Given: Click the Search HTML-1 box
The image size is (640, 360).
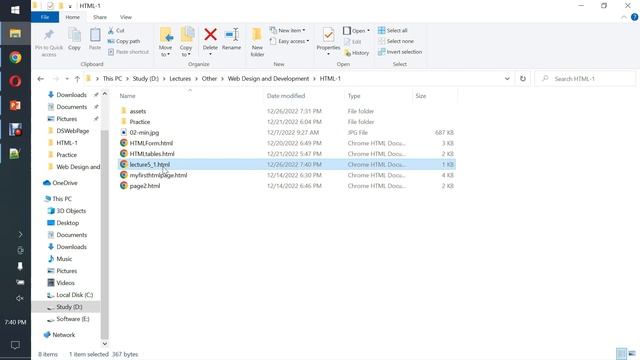Looking at the screenshot, I should click(585, 79).
